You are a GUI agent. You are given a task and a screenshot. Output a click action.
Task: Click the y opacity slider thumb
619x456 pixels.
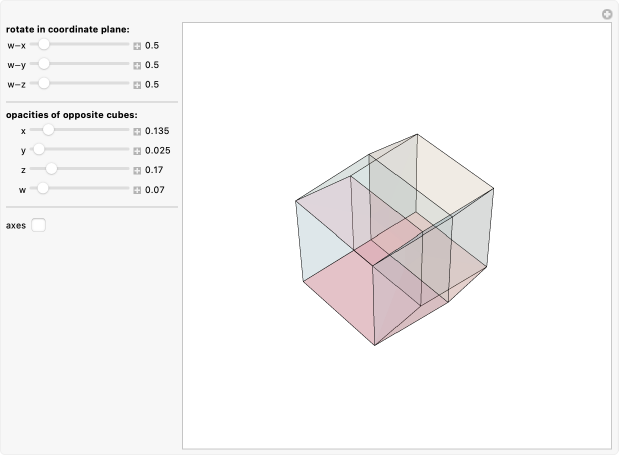click(39, 150)
